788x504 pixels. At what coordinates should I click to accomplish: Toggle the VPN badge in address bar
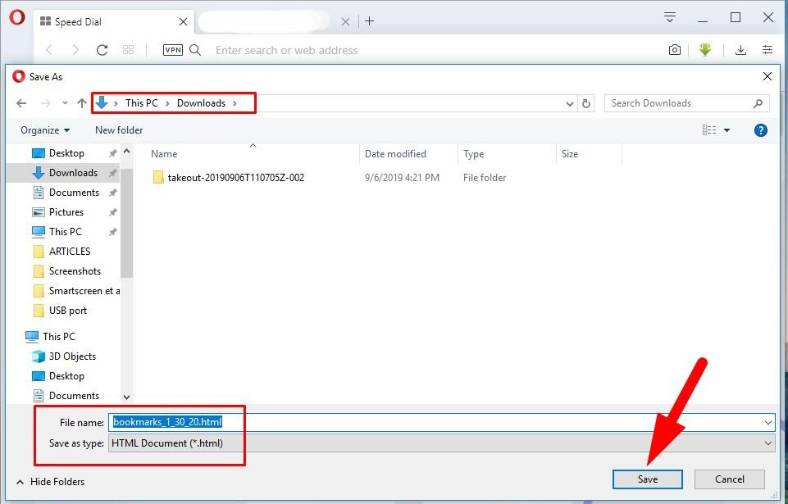coord(172,50)
